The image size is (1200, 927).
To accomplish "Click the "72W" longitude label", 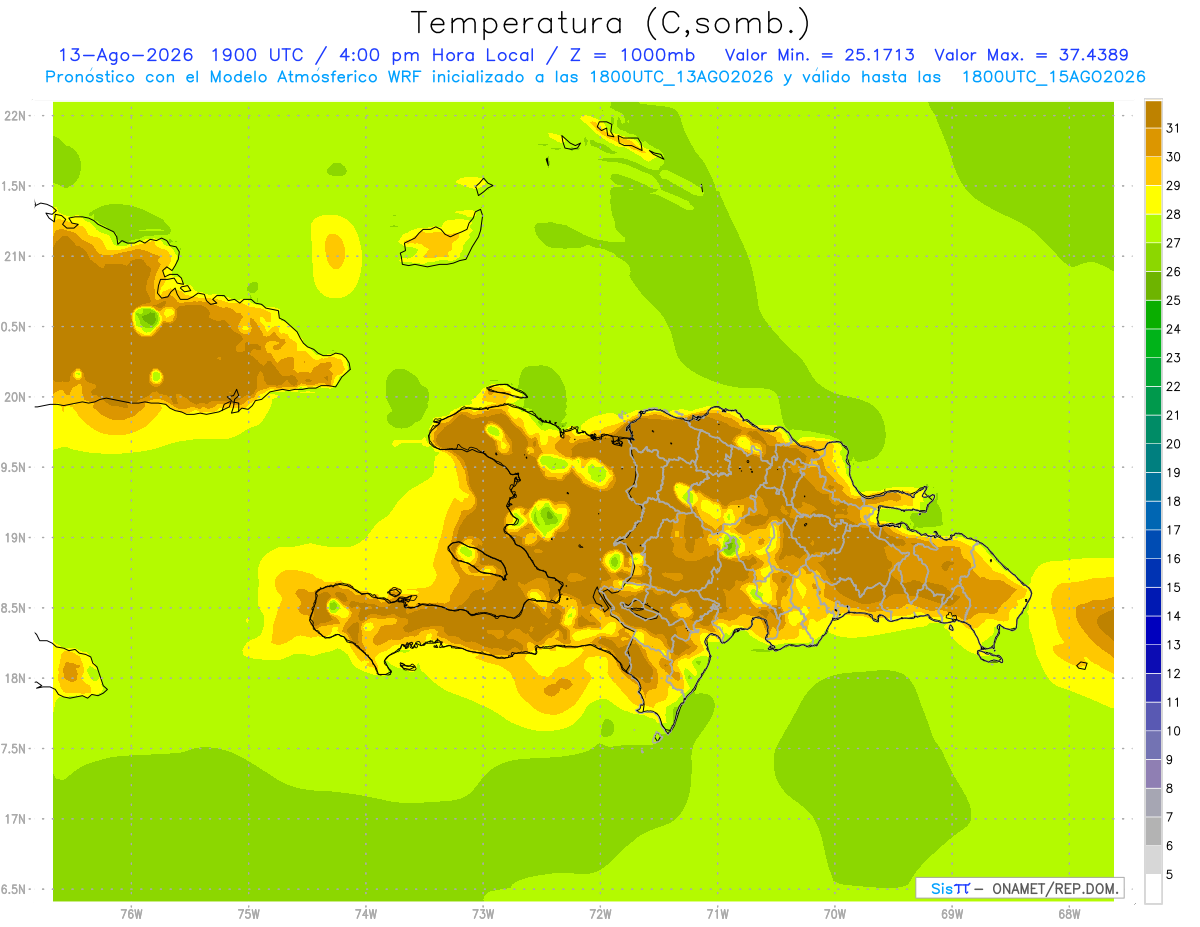I will click(x=600, y=914).
